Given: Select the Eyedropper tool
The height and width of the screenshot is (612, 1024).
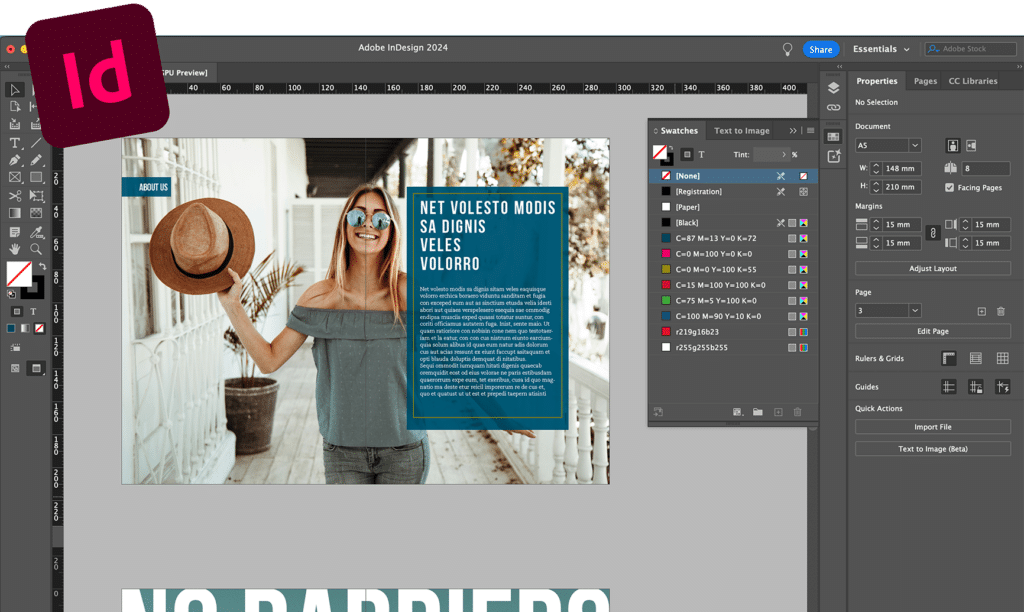Looking at the screenshot, I should 36,232.
